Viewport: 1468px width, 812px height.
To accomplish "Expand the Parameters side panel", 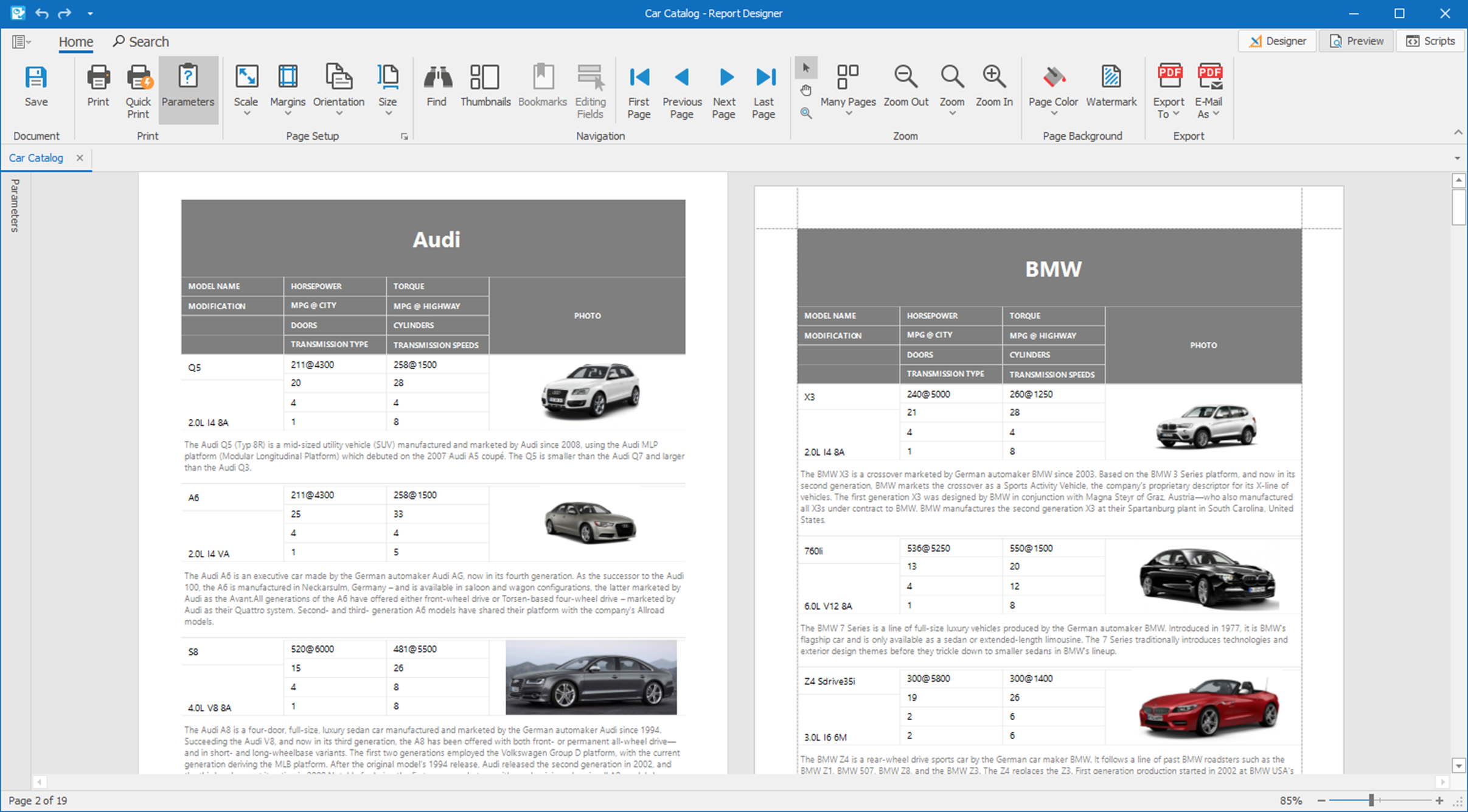I will click(15, 206).
